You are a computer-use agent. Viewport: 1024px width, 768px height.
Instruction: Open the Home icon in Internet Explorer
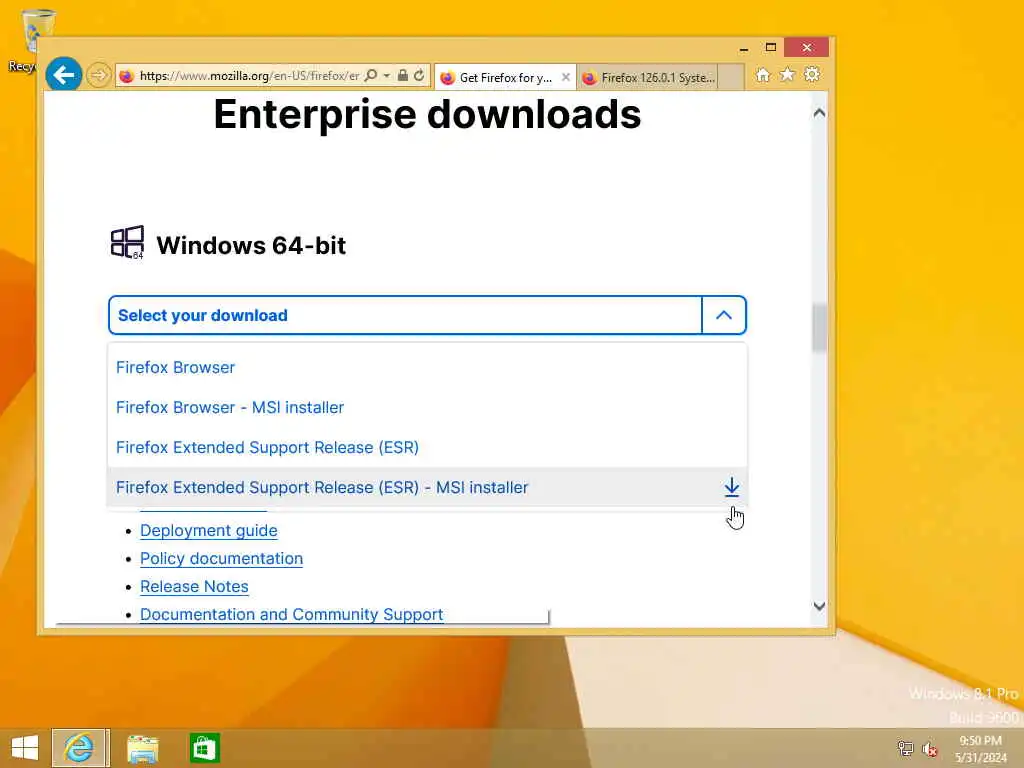pyautogui.click(x=763, y=74)
